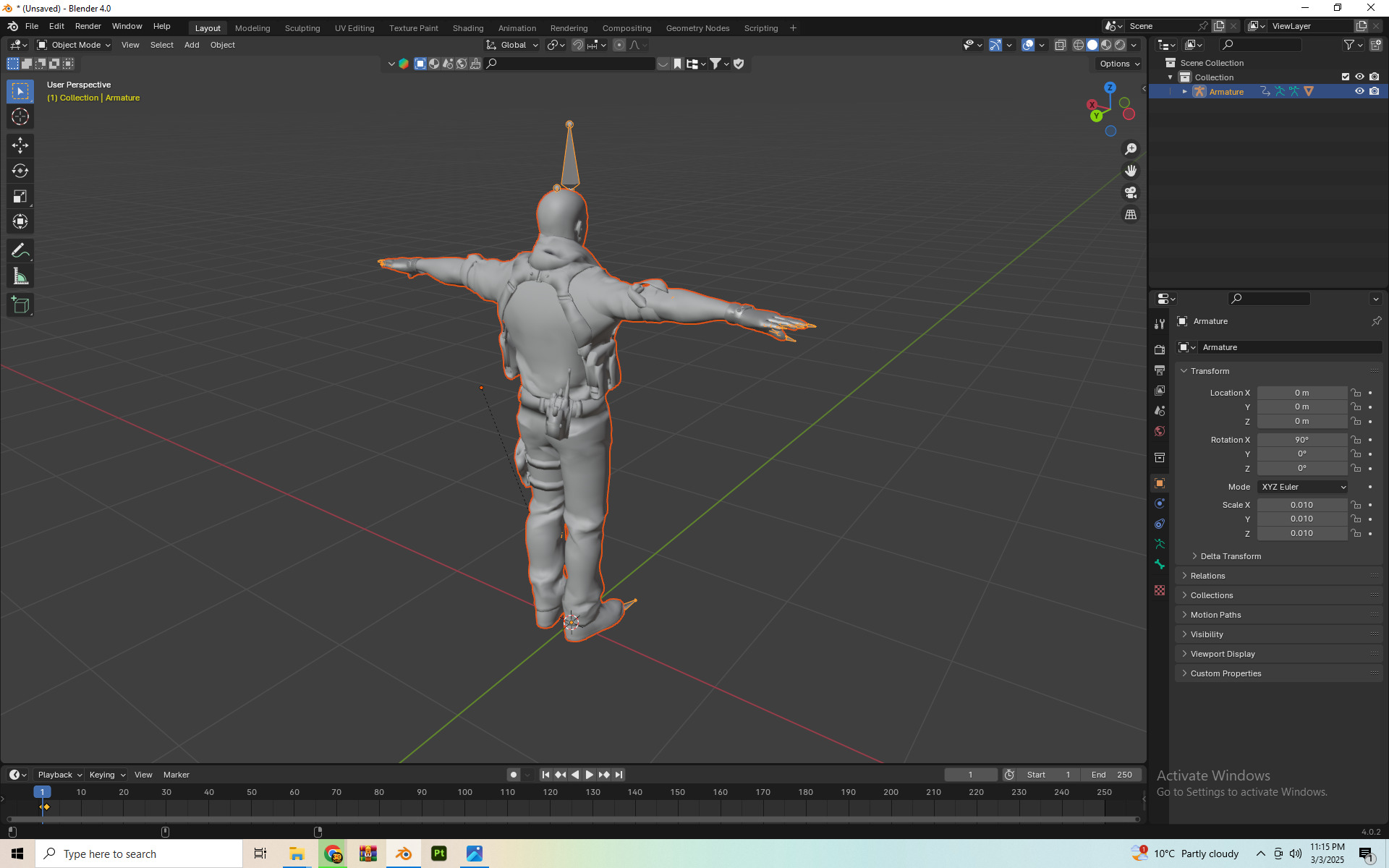The height and width of the screenshot is (868, 1389).
Task: Switch to the Shading workspace tab
Action: point(468,28)
